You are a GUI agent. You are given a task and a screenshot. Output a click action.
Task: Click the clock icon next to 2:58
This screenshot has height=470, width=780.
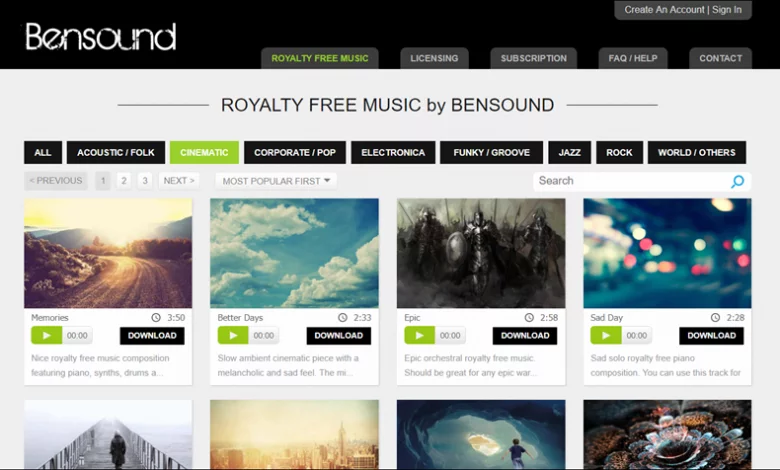point(529,317)
